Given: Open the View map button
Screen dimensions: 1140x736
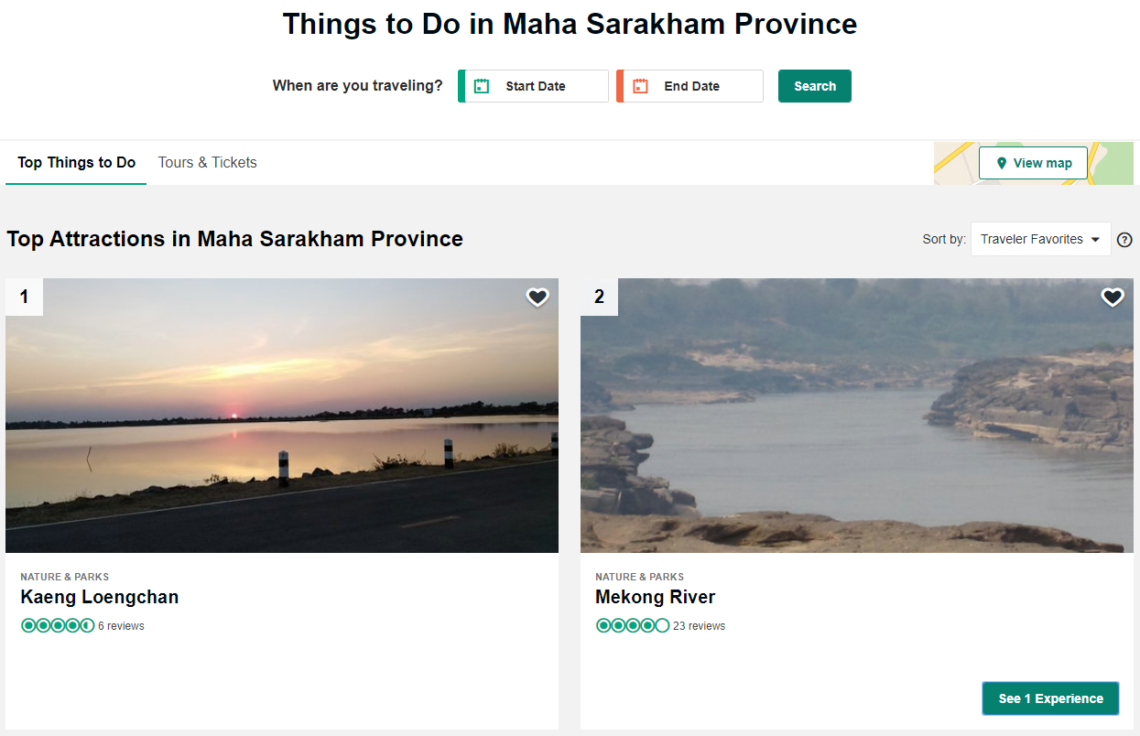Looking at the screenshot, I should (x=1033, y=163).
